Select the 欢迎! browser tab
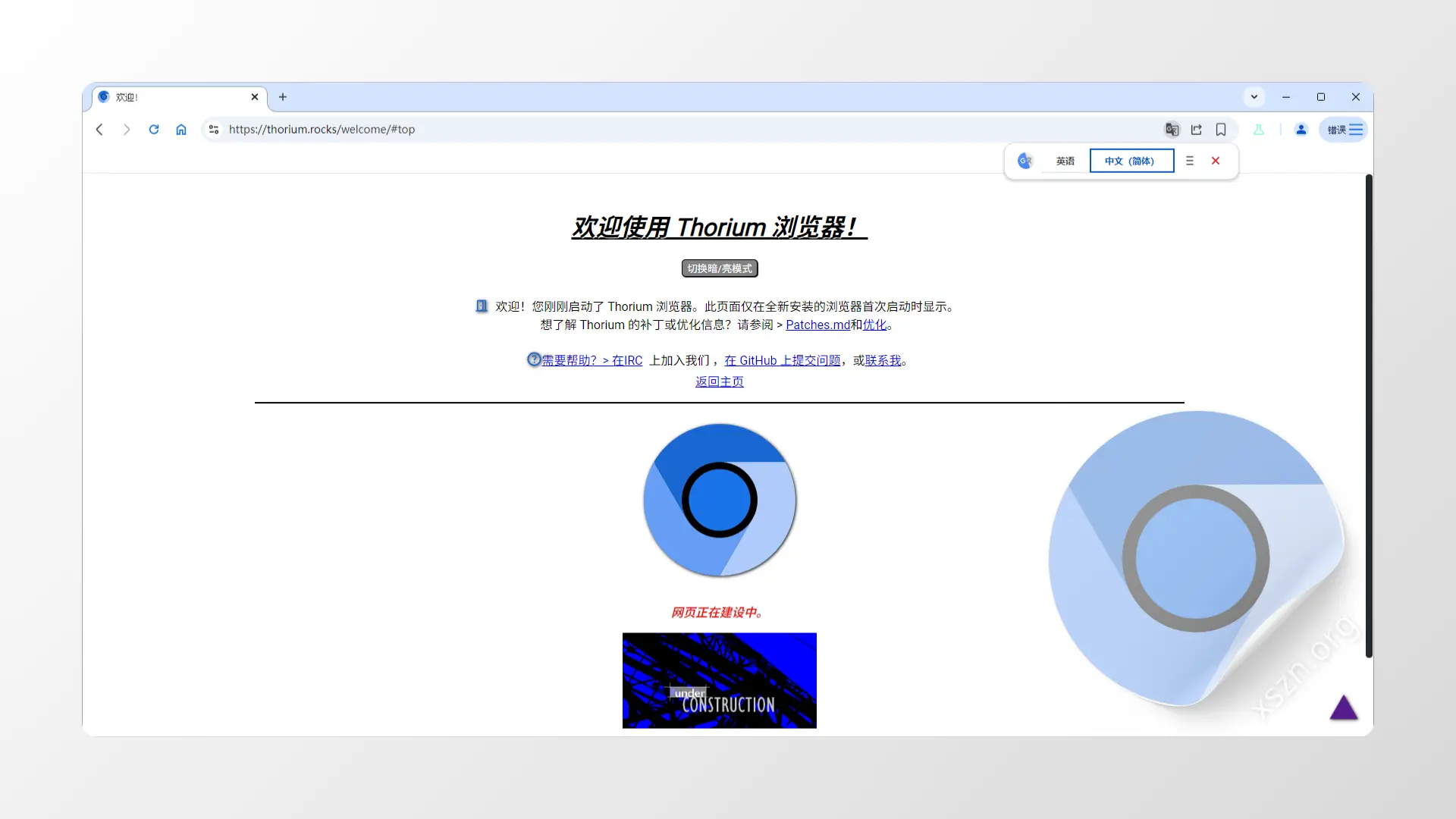 (180, 97)
